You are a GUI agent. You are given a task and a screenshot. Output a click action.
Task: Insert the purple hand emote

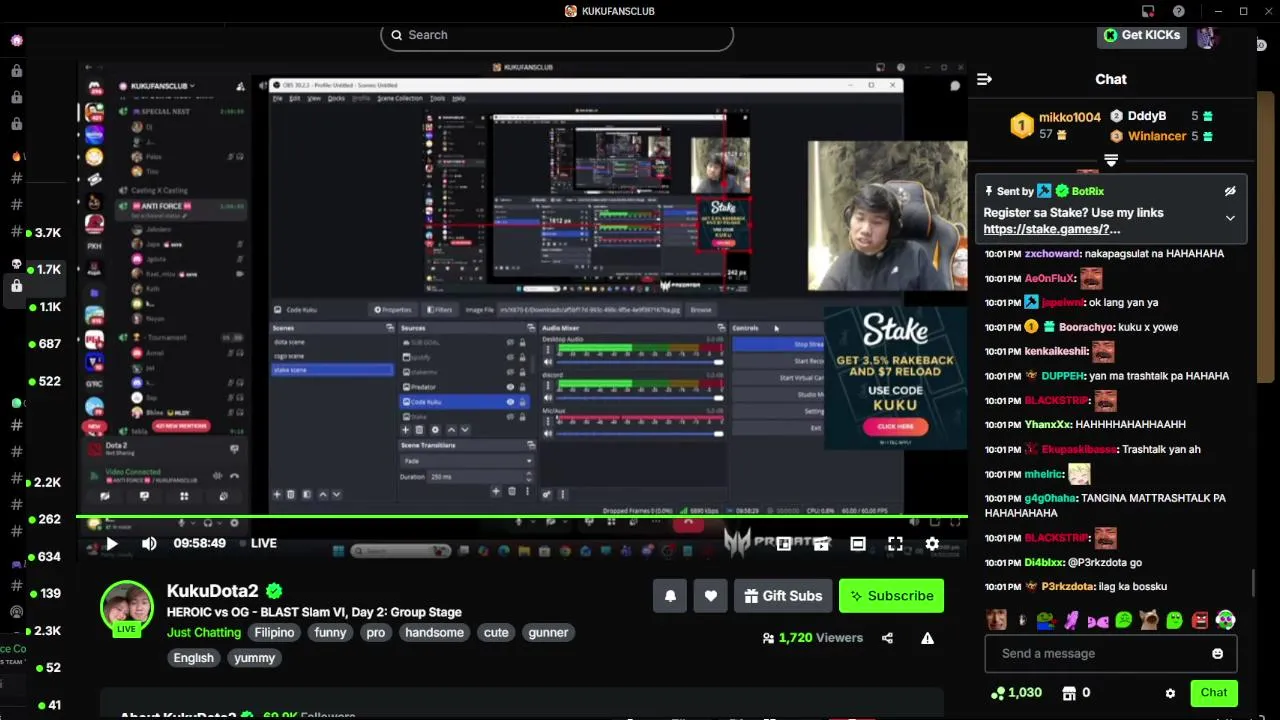tap(1071, 620)
